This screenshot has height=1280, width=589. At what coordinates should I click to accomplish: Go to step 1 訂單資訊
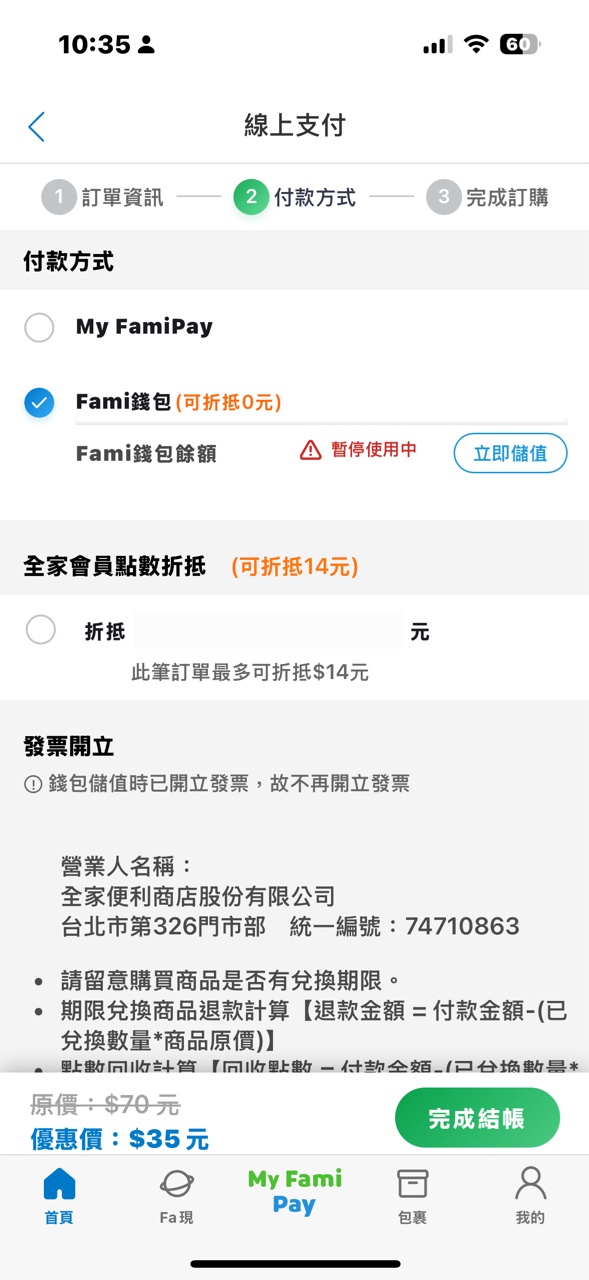tap(102, 197)
